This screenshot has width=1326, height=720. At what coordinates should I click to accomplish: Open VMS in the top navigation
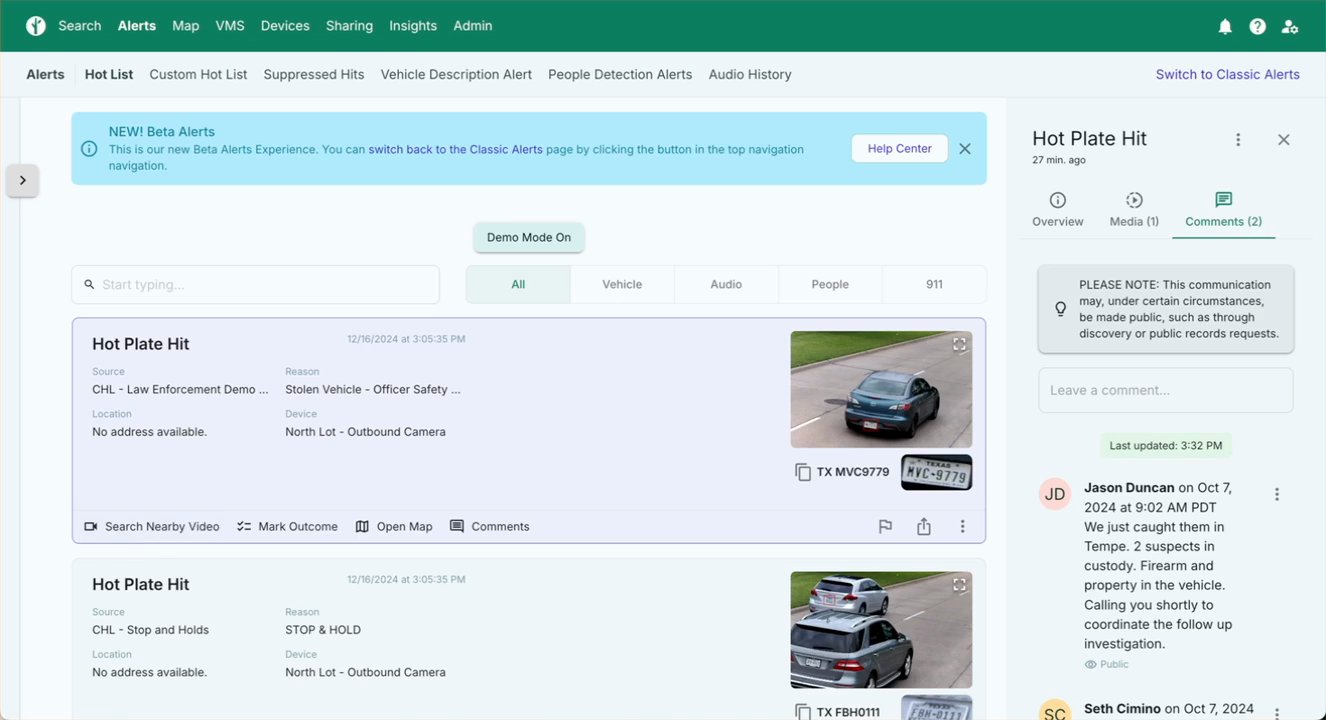230,26
